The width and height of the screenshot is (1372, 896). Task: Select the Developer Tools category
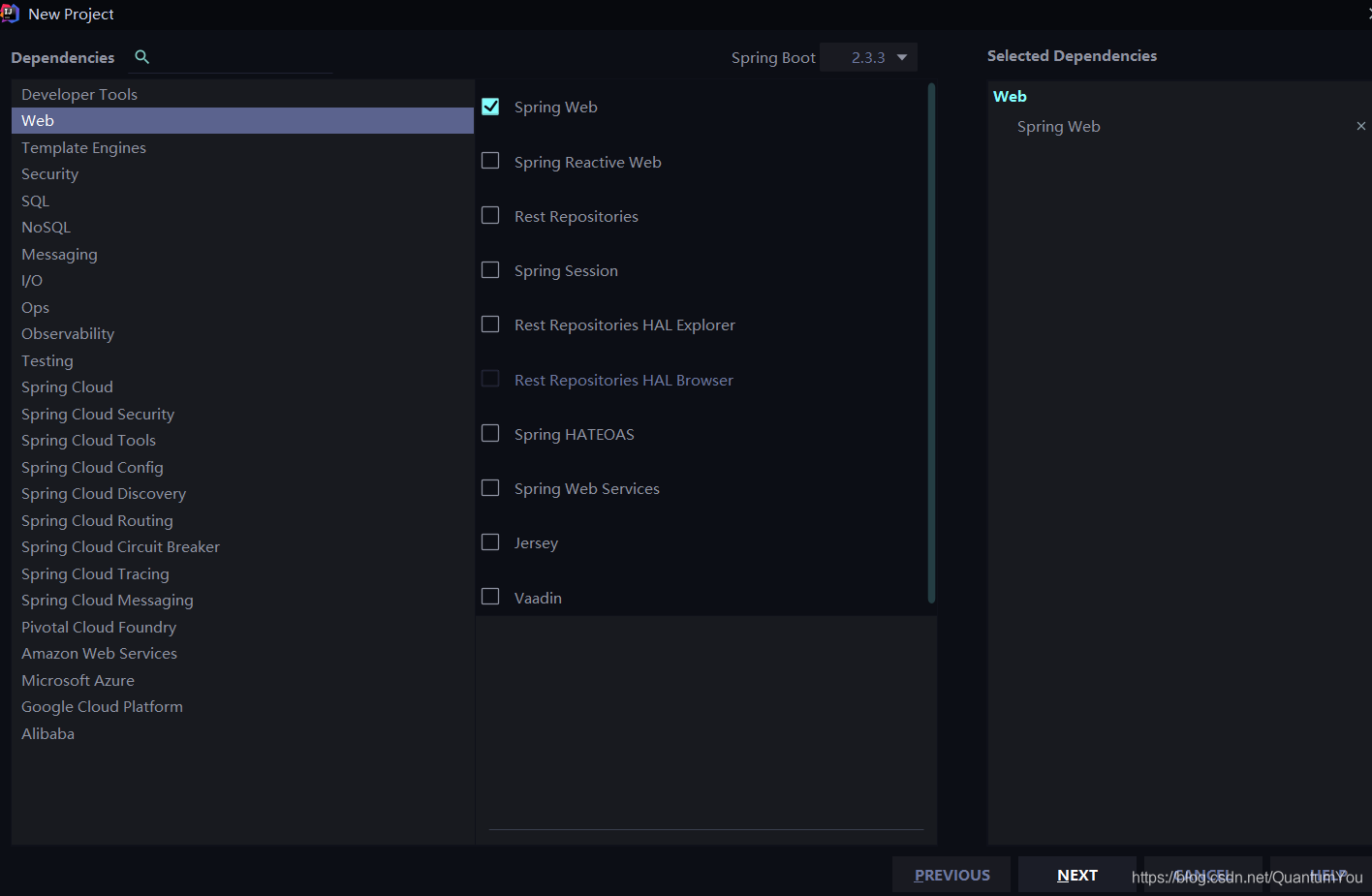pos(242,94)
